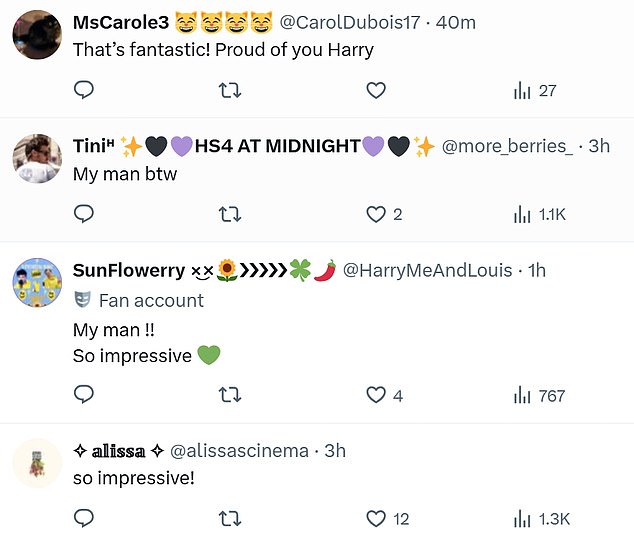Repost the "My man btw" tweet

229,214
